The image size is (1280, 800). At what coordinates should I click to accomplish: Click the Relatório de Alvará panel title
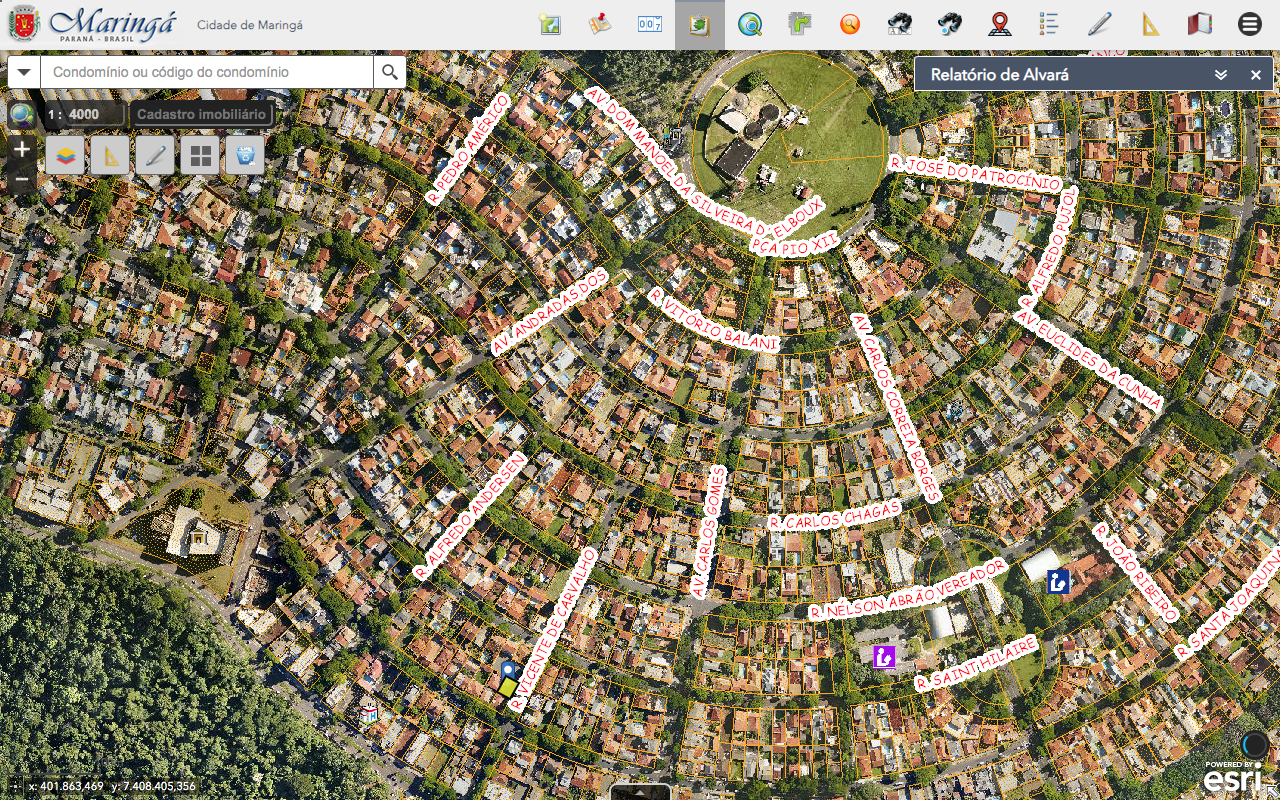(x=999, y=75)
